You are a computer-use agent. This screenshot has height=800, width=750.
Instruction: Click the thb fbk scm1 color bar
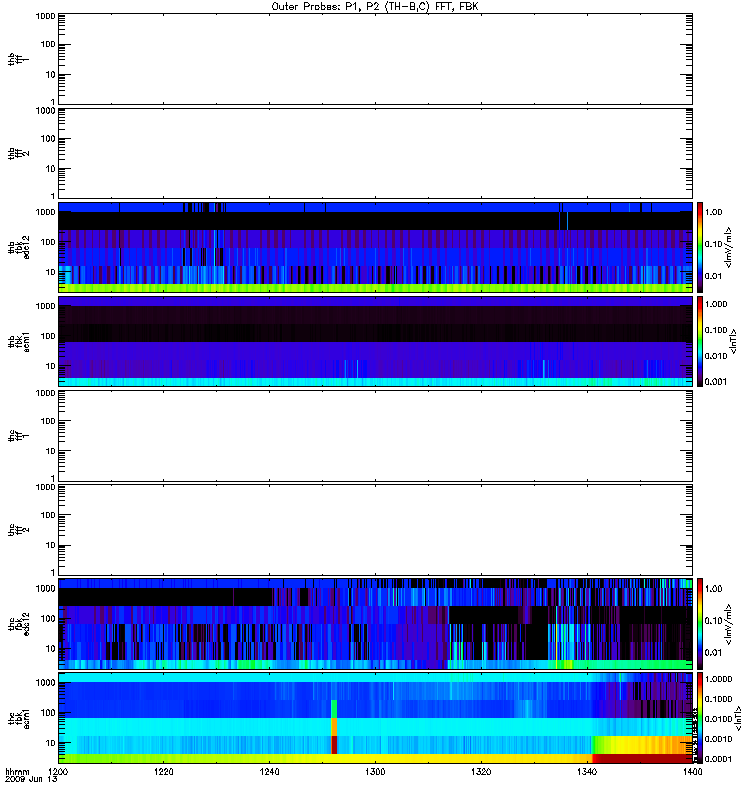700,341
